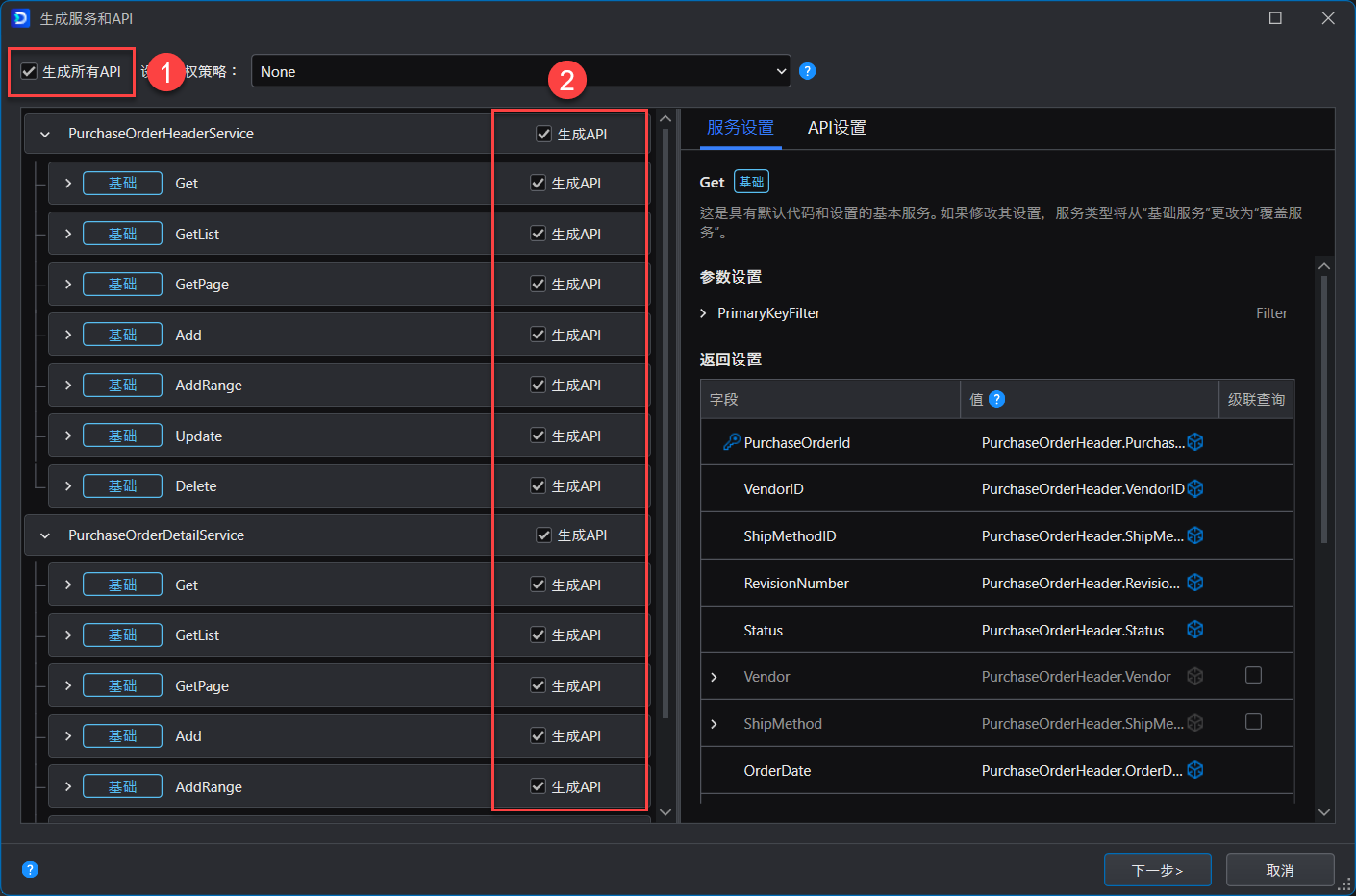The height and width of the screenshot is (896, 1356).
Task: Click the PurchaseOrderHeader.VendorID value cell
Action: 1083,489
